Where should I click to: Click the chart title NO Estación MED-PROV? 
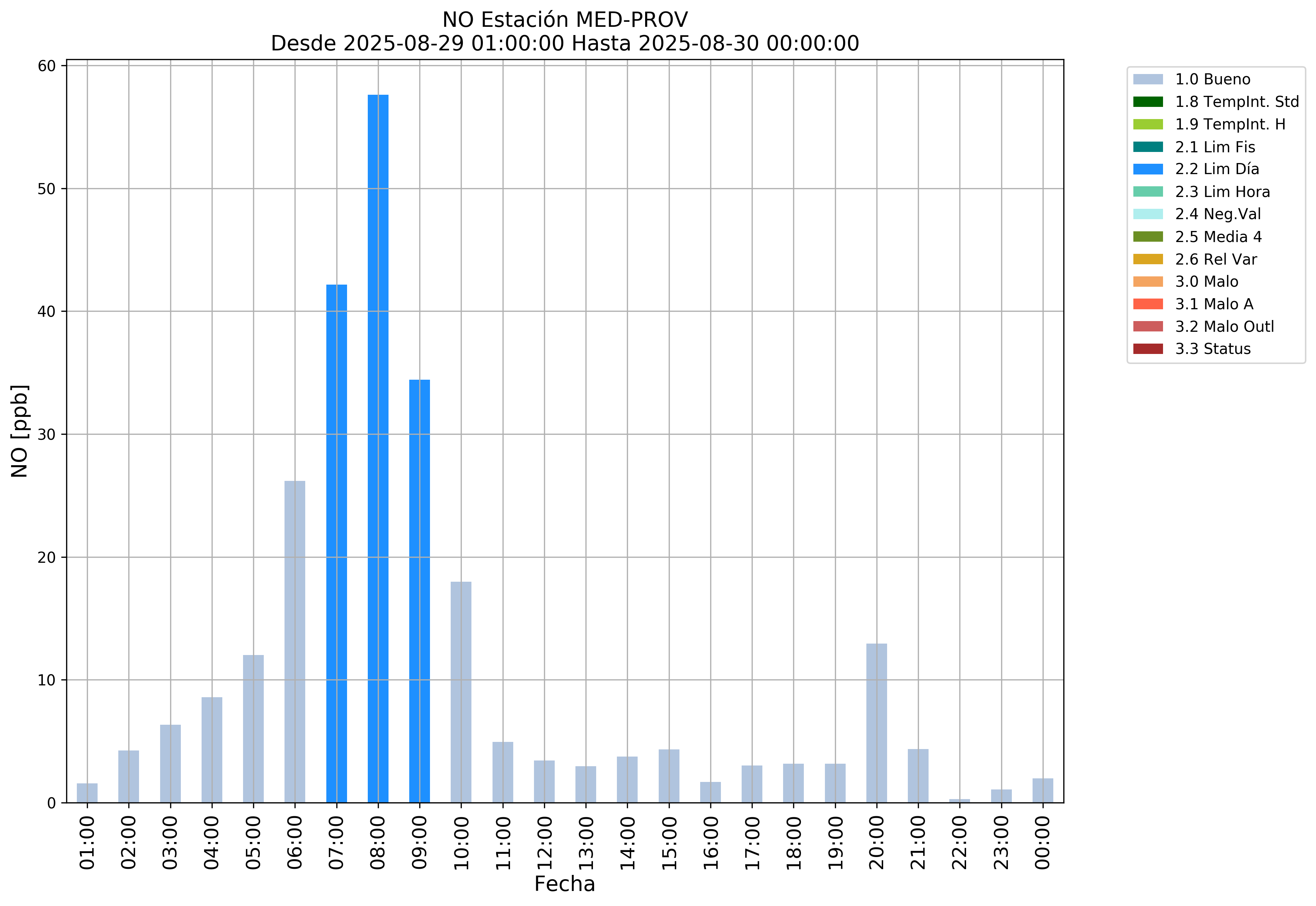tap(565, 20)
